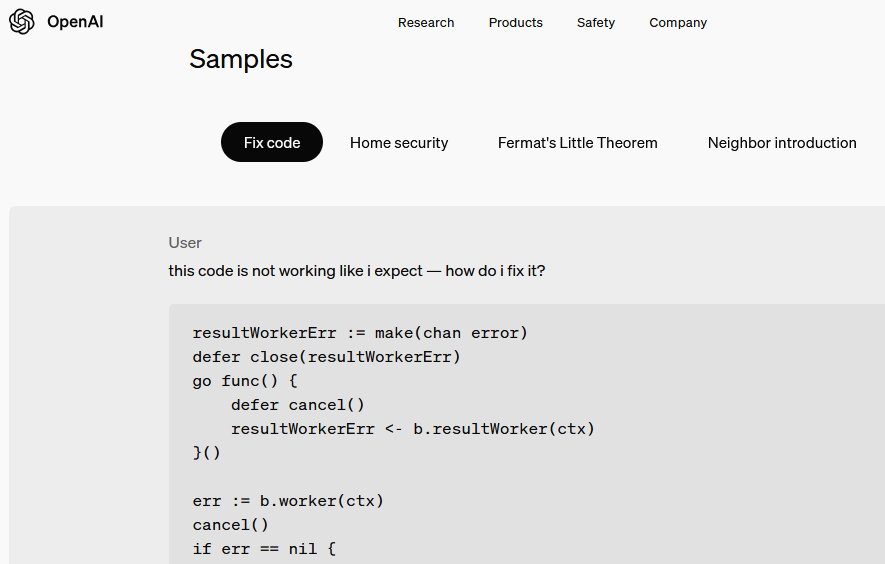
Task: Open the Company menu
Action: pyautogui.click(x=678, y=23)
